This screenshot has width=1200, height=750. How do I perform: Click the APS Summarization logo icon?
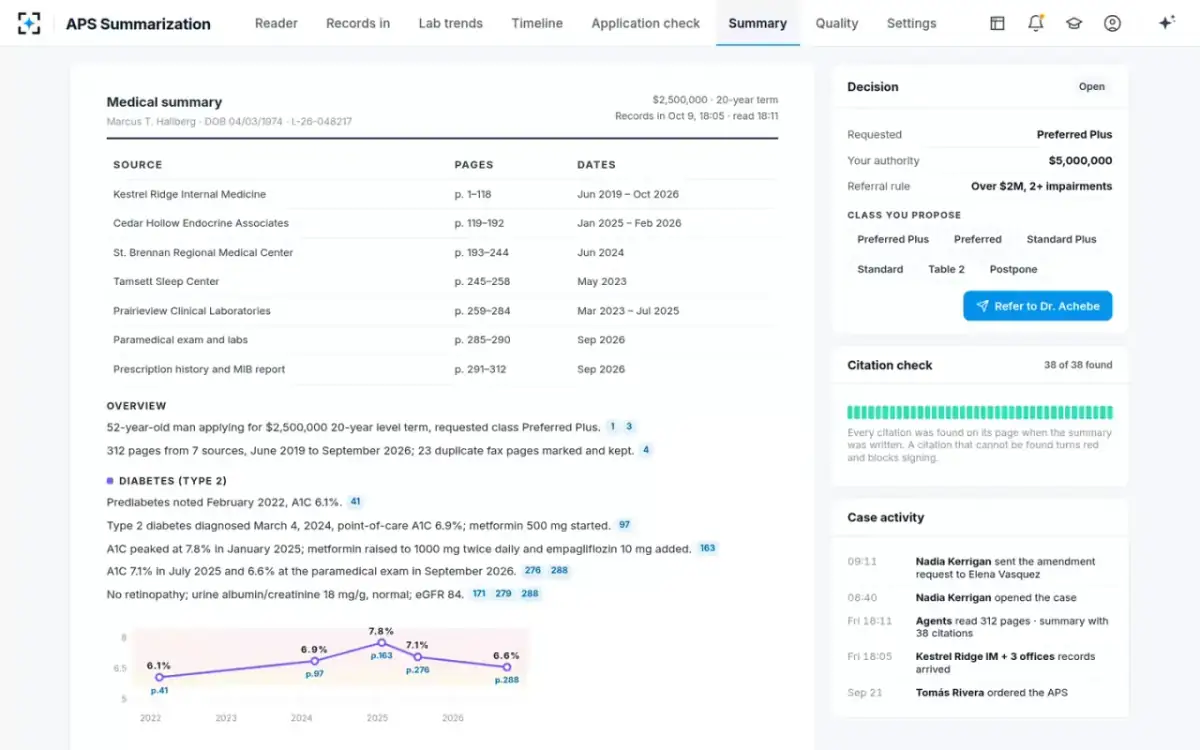[29, 23]
